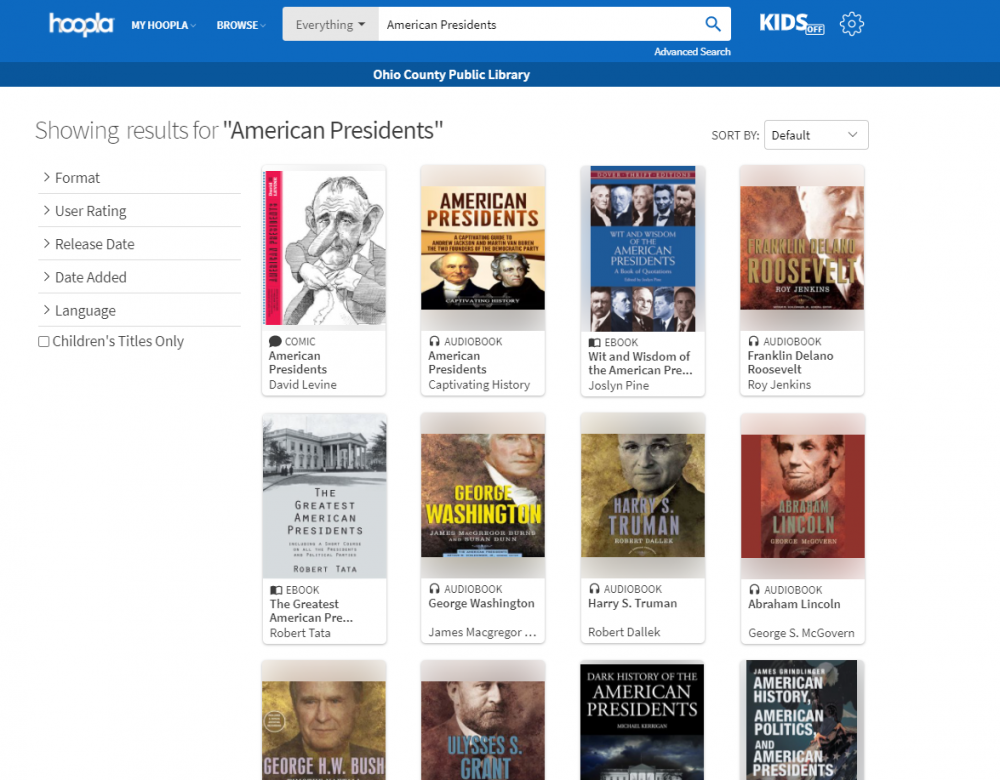Image resolution: width=1000 pixels, height=780 pixels.
Task: Toggle KIDS mode switch
Action: pyautogui.click(x=792, y=24)
